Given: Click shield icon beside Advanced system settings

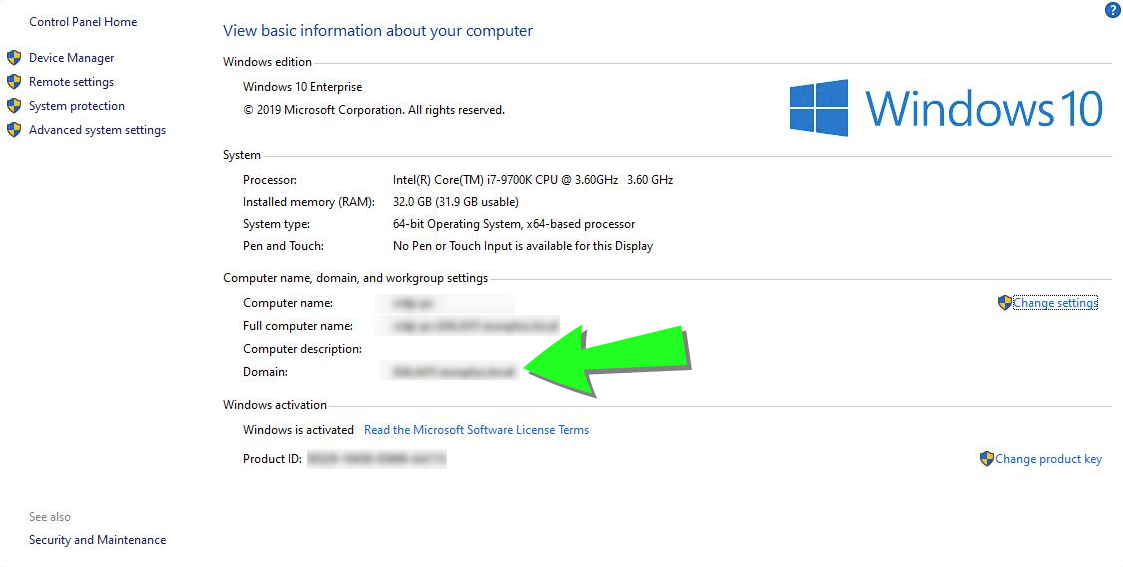Looking at the screenshot, I should click(x=14, y=130).
